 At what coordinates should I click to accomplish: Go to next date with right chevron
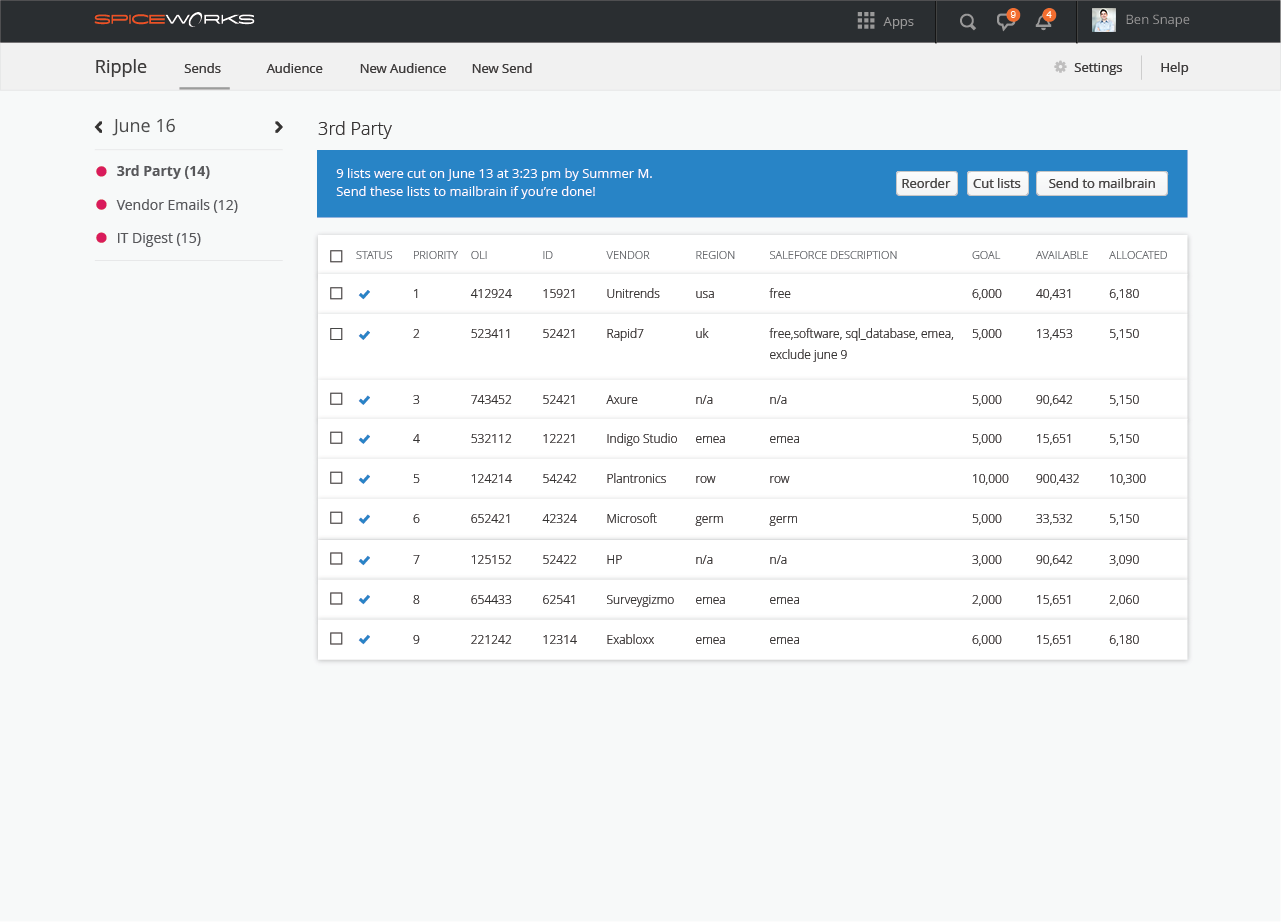tap(279, 127)
